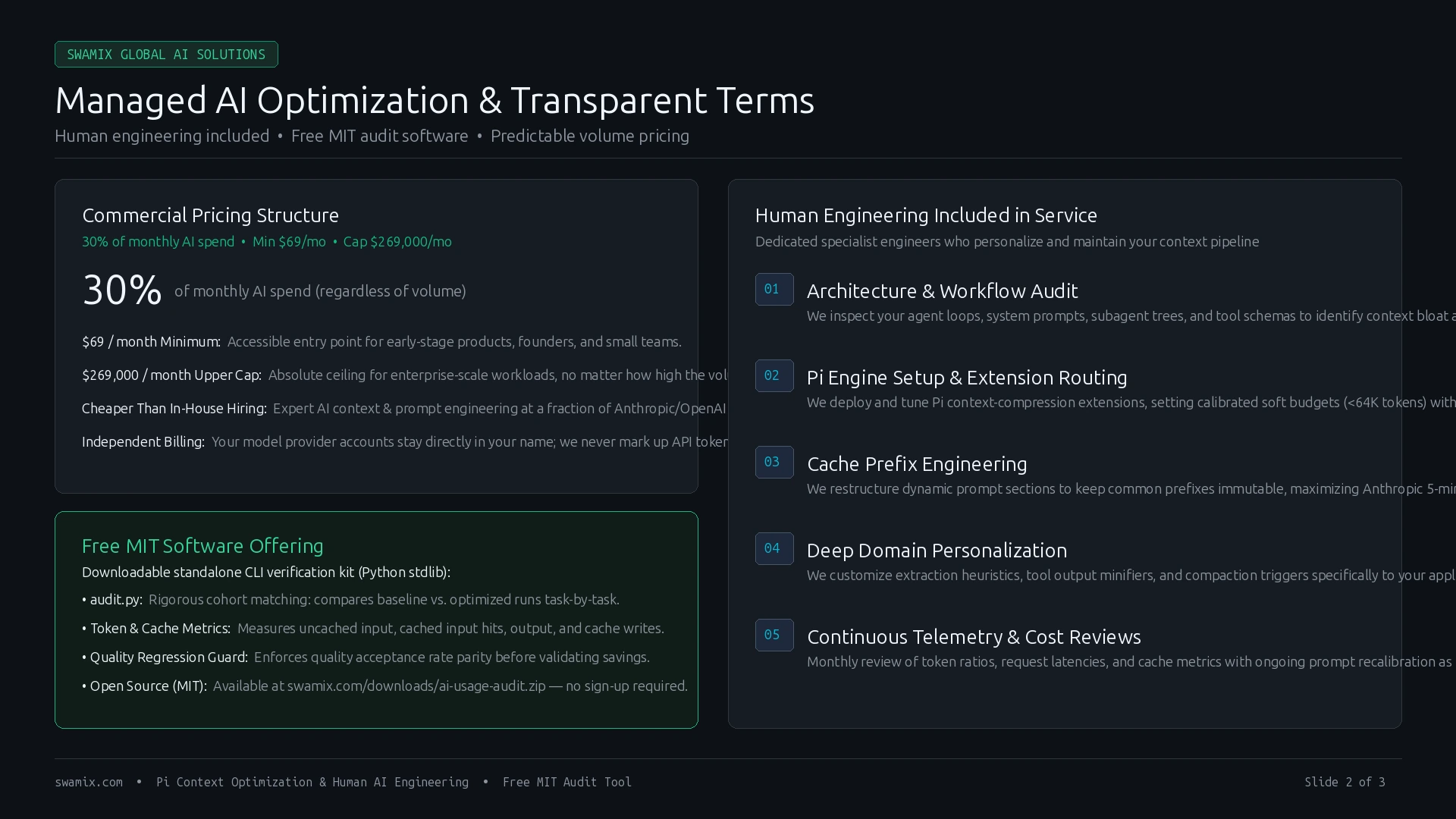Open the swamix.com/downloads/ai-usage-audit.zip link text
This screenshot has width=1456, height=819.
pos(416,686)
